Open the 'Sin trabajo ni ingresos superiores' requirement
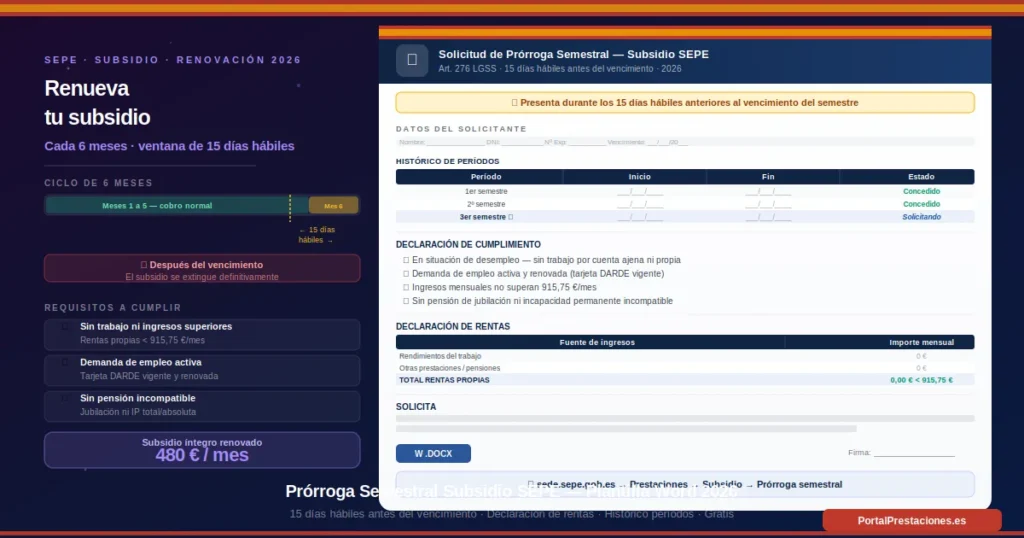1024x538 pixels. pos(202,334)
